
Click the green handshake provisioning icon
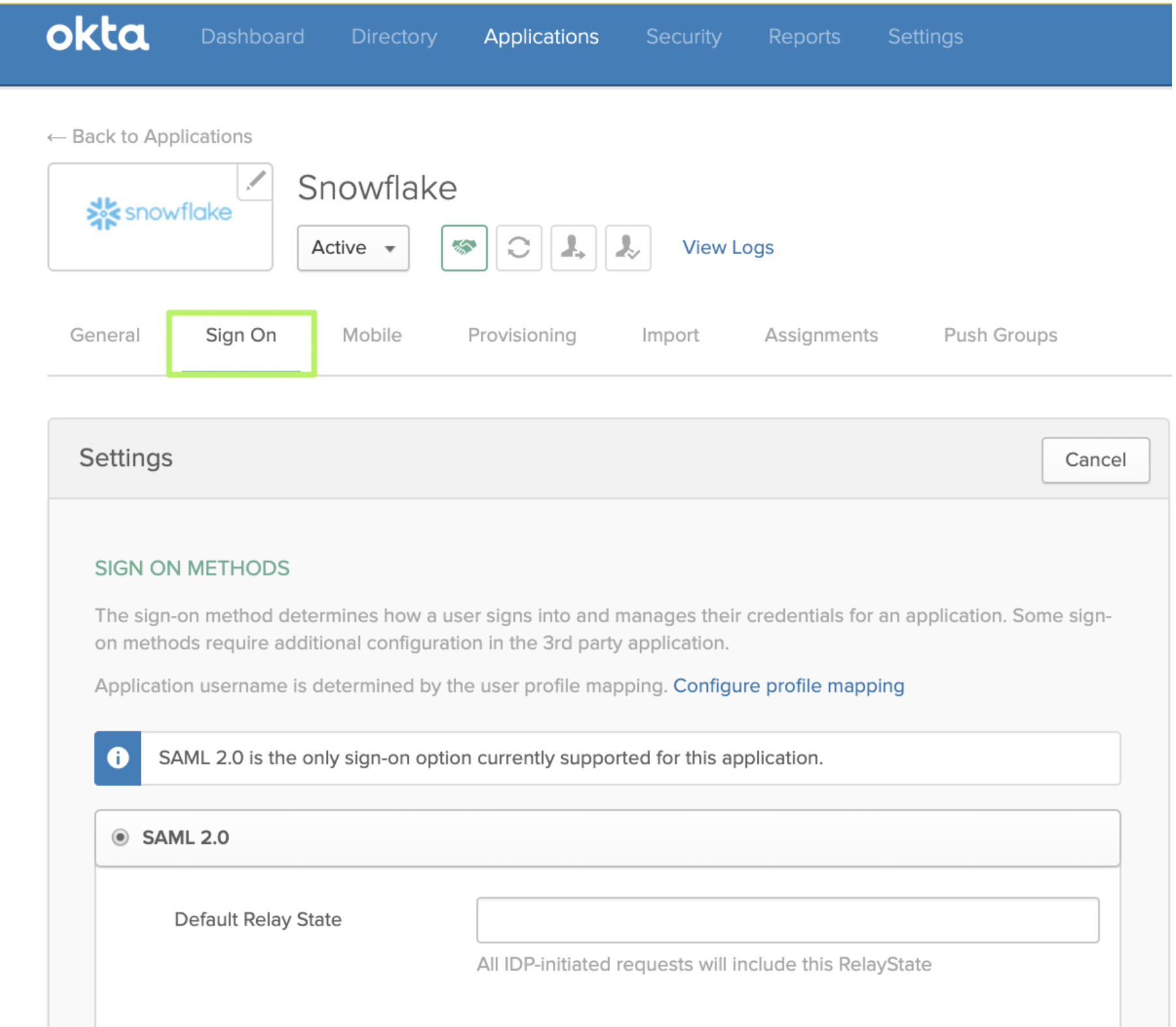[464, 248]
